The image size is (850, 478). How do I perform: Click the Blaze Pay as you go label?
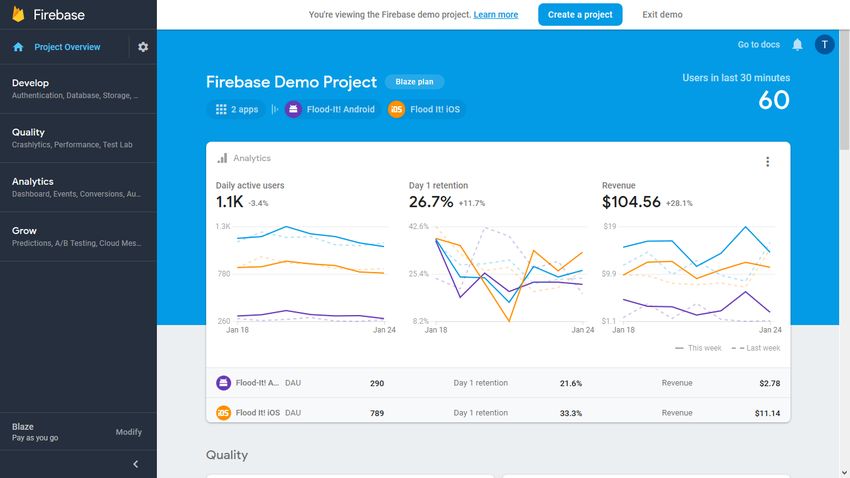point(35,432)
